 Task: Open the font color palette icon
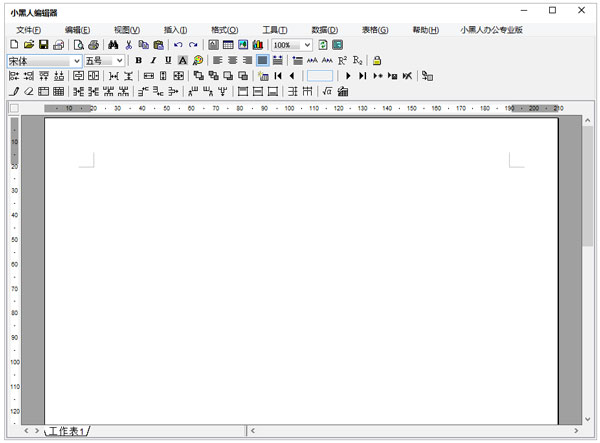pyautogui.click(x=198, y=61)
